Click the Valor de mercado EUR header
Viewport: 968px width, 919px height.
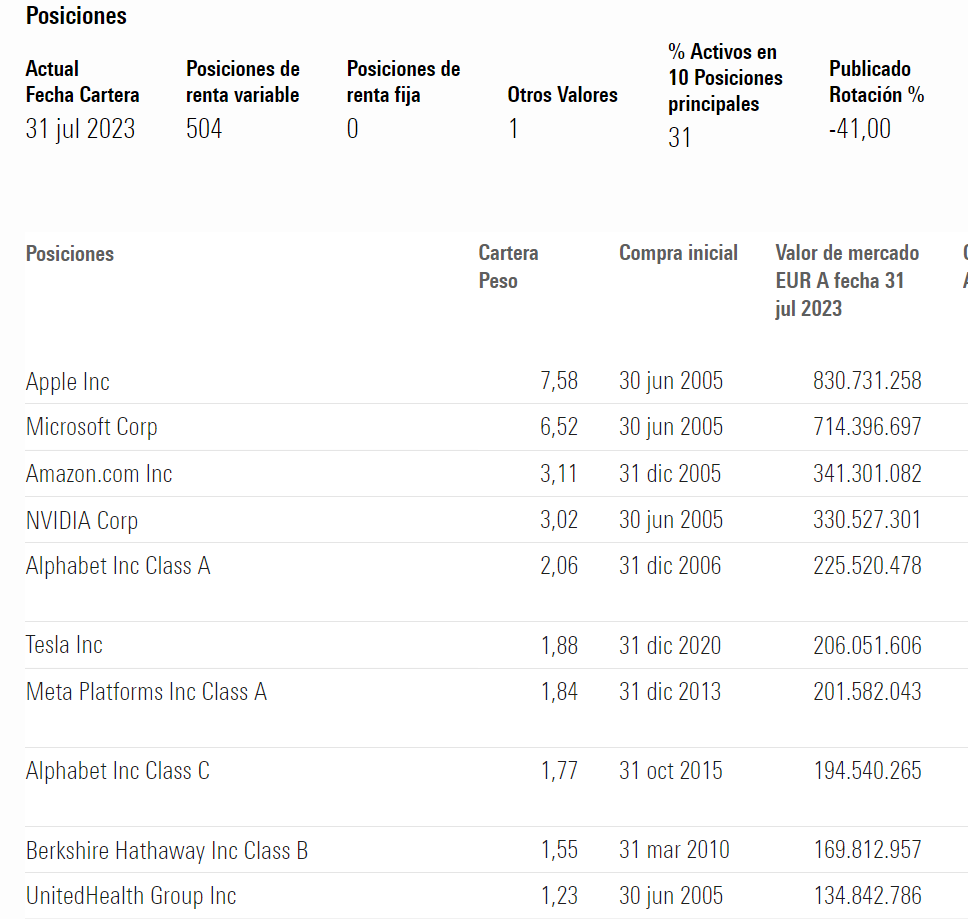847,280
